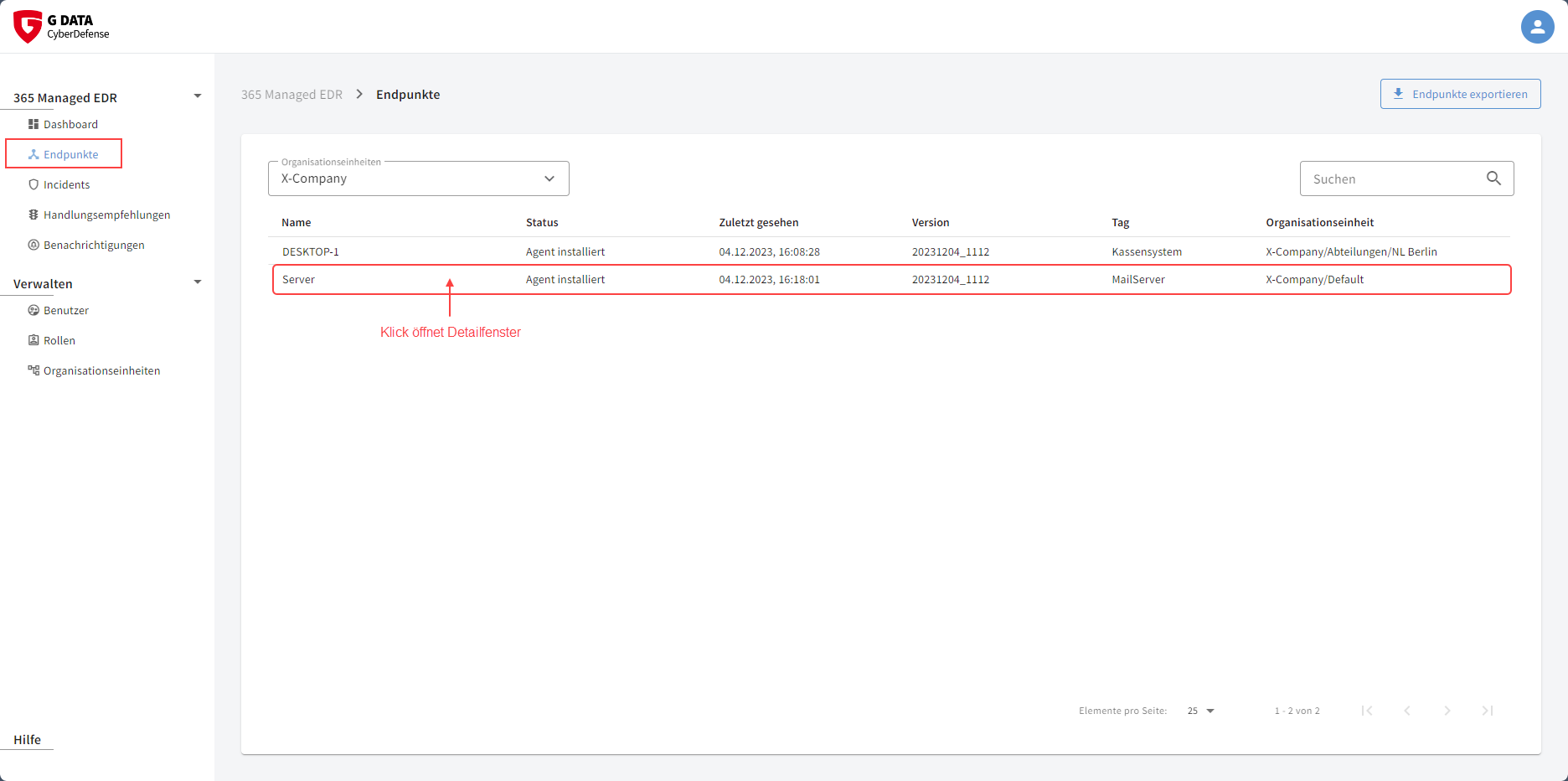This screenshot has width=1568, height=781.
Task: Click the Dashboard grid icon
Action: 34,124
